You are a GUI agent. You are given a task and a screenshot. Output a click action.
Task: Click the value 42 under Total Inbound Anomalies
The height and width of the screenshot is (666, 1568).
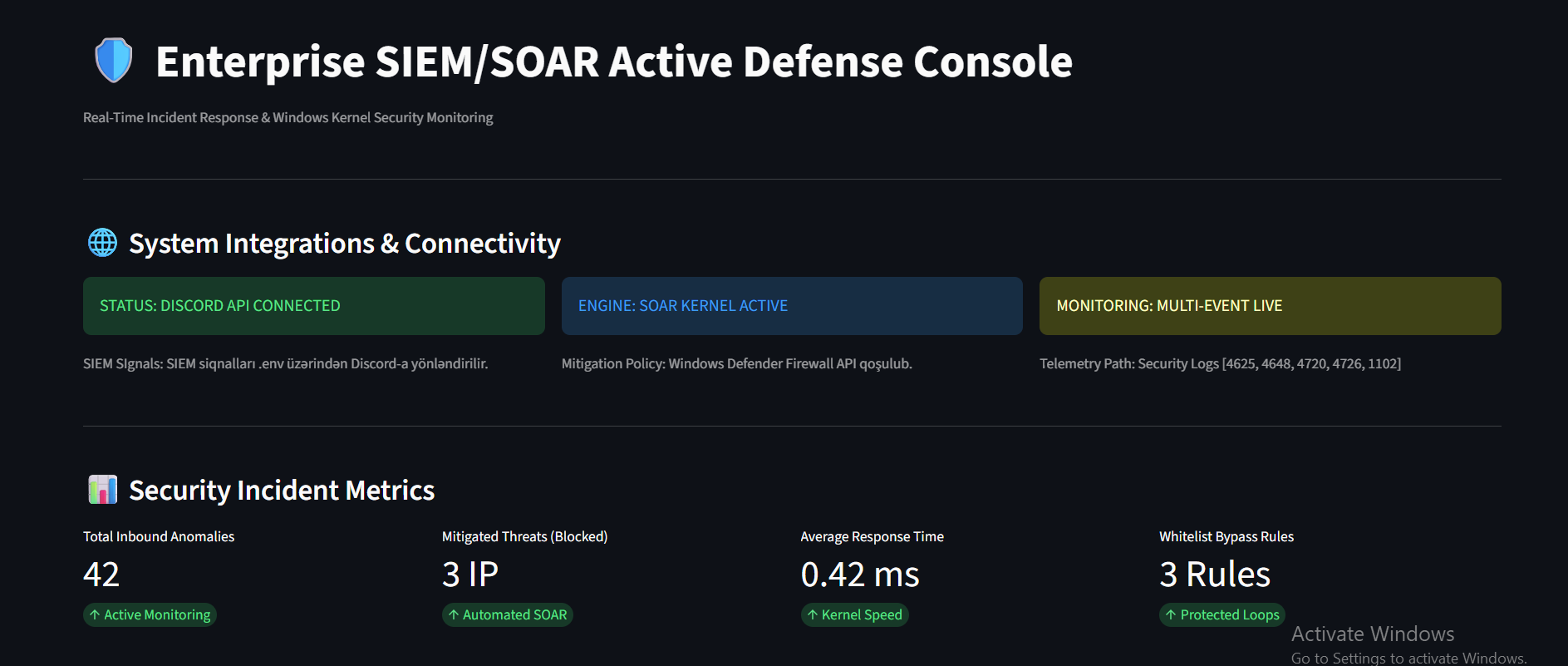click(x=101, y=575)
